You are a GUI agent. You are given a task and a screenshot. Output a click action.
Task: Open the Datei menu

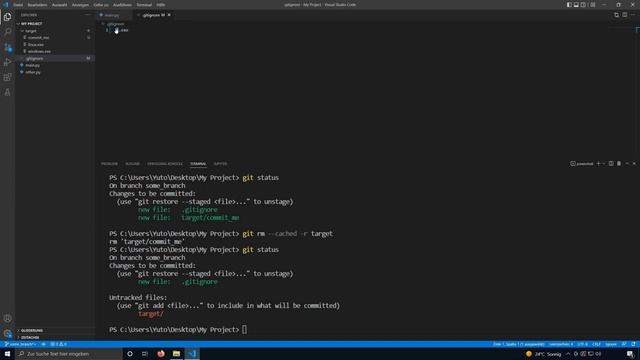18,5
